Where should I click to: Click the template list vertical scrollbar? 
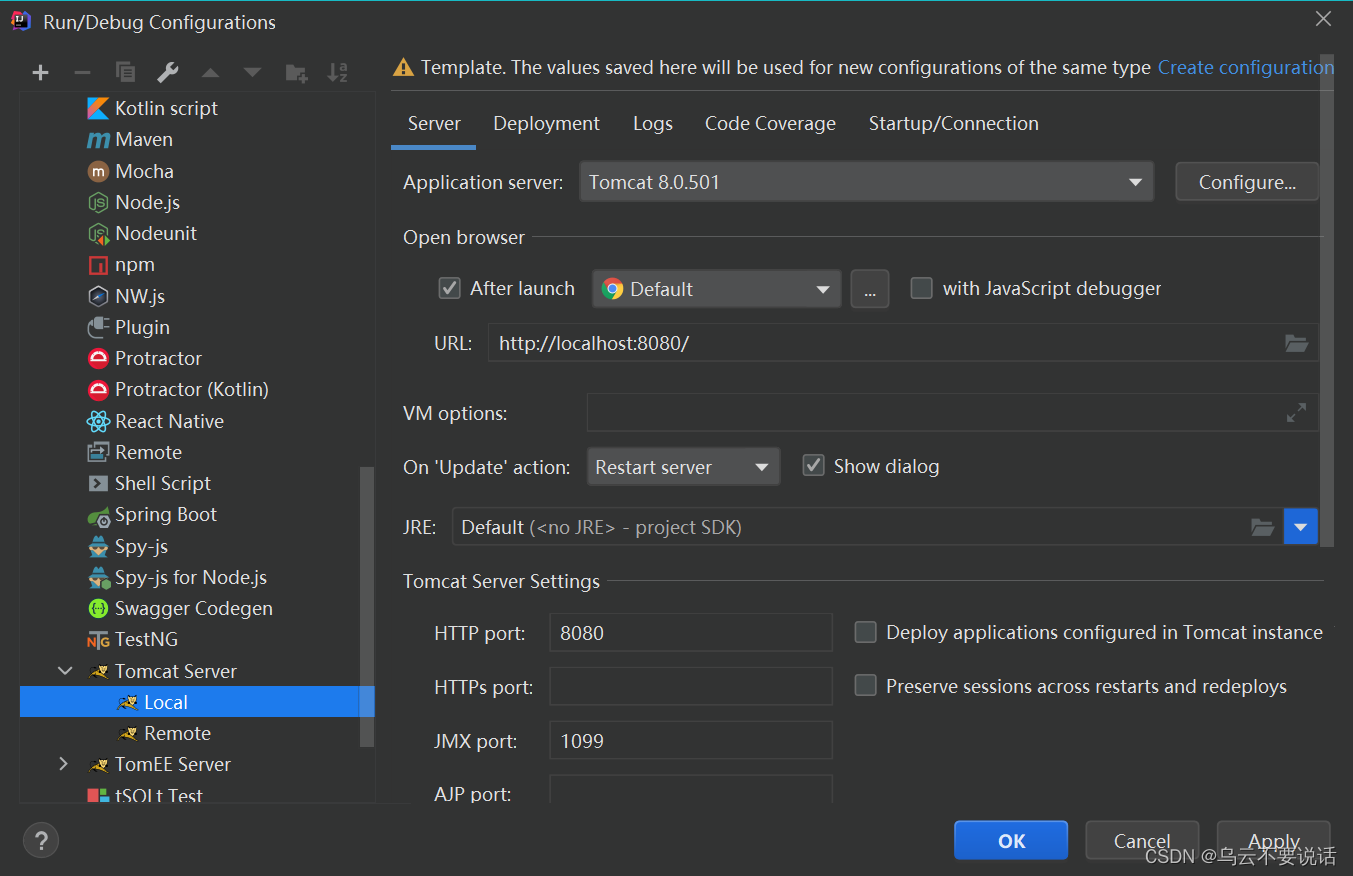coord(366,607)
